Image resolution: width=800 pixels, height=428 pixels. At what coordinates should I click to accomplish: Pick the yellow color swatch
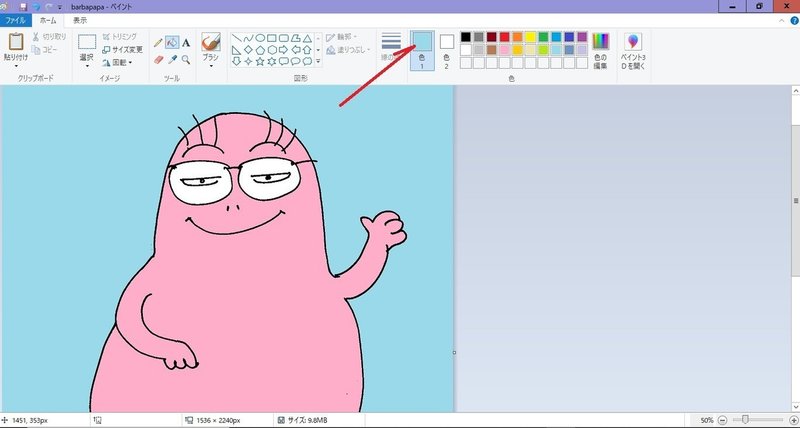coord(531,37)
